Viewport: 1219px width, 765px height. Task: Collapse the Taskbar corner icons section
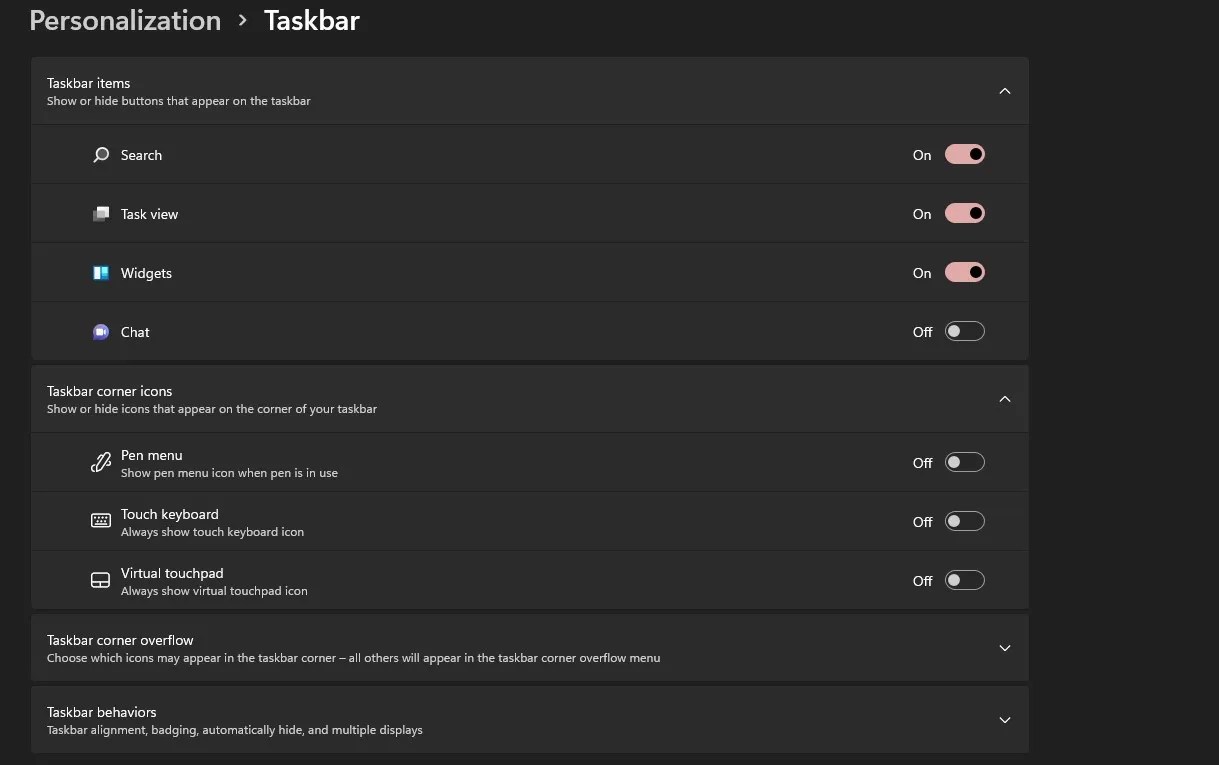point(1004,398)
